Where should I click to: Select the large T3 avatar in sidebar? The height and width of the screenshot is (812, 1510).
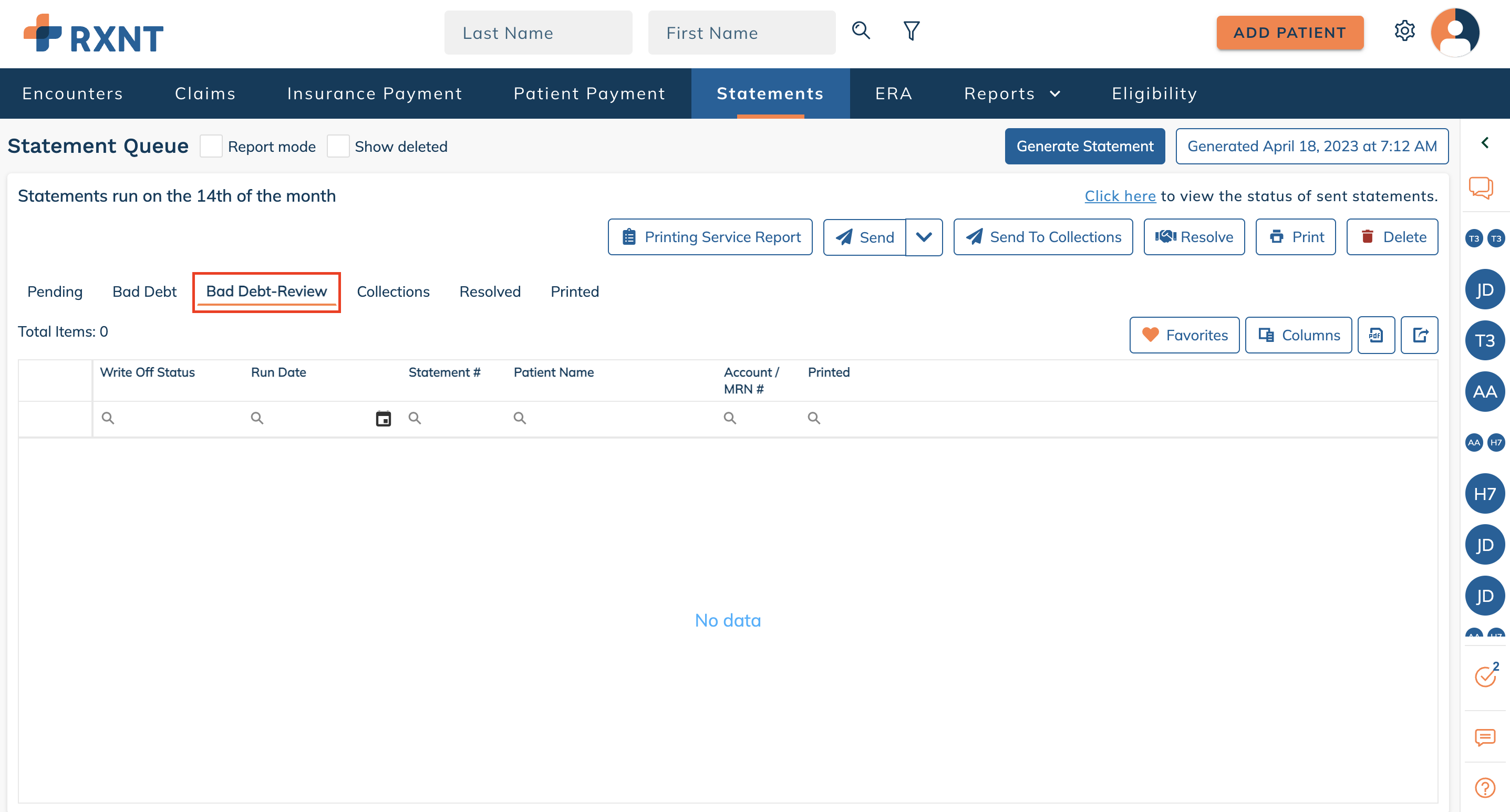tap(1485, 340)
